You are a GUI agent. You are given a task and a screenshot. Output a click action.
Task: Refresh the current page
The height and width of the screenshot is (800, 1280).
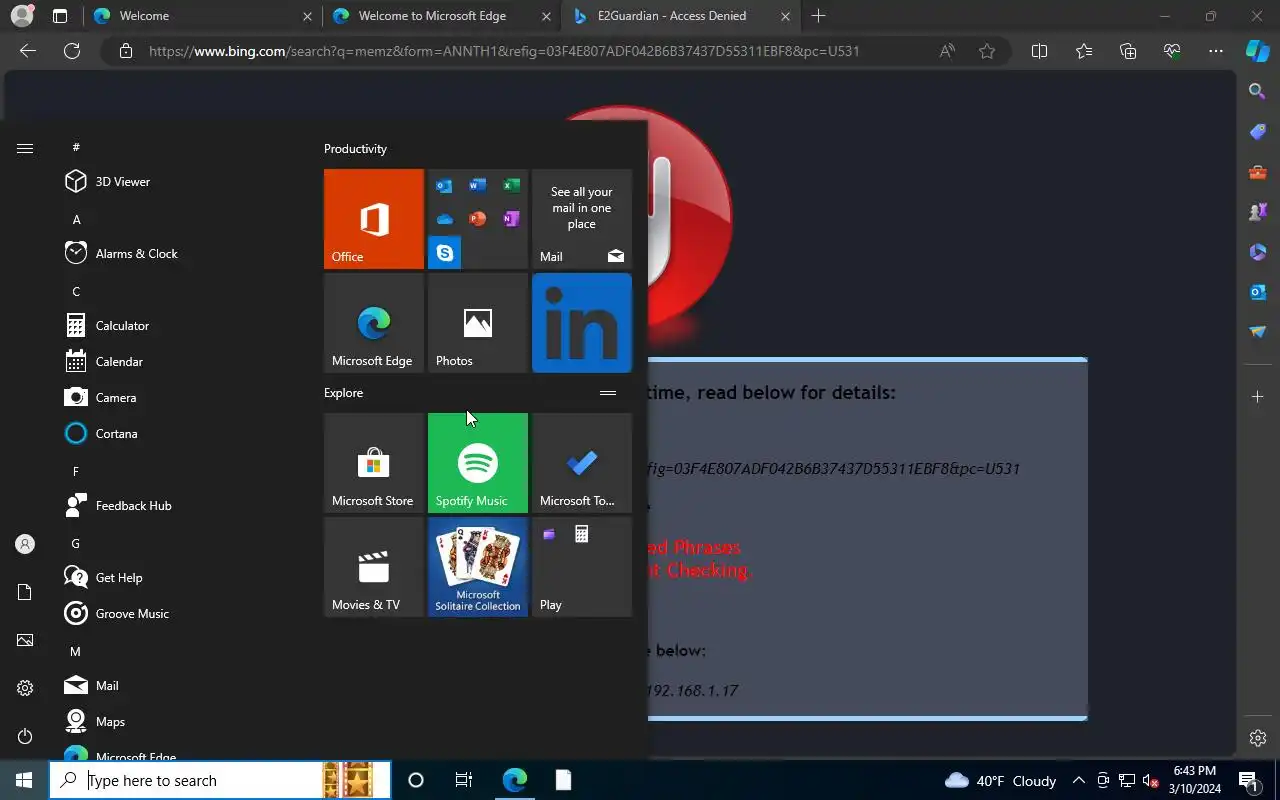(x=72, y=51)
